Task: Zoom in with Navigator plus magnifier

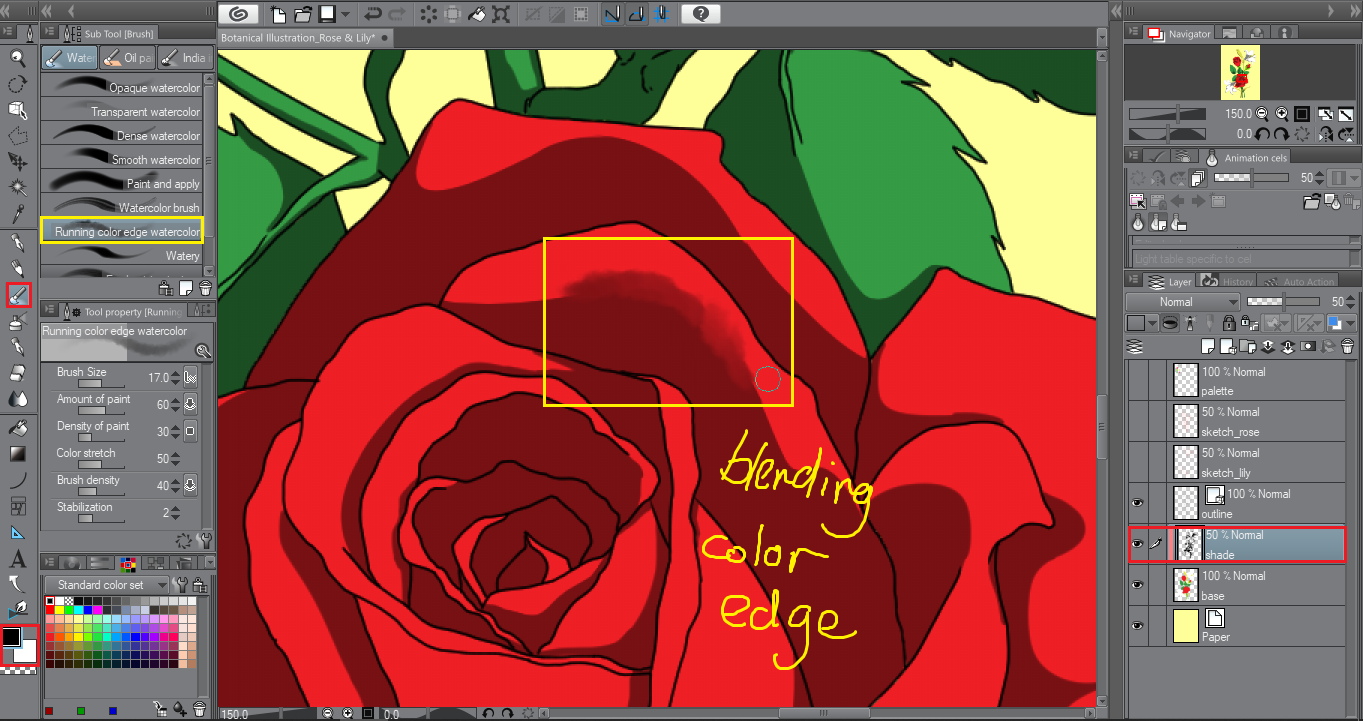Action: coord(1281,114)
